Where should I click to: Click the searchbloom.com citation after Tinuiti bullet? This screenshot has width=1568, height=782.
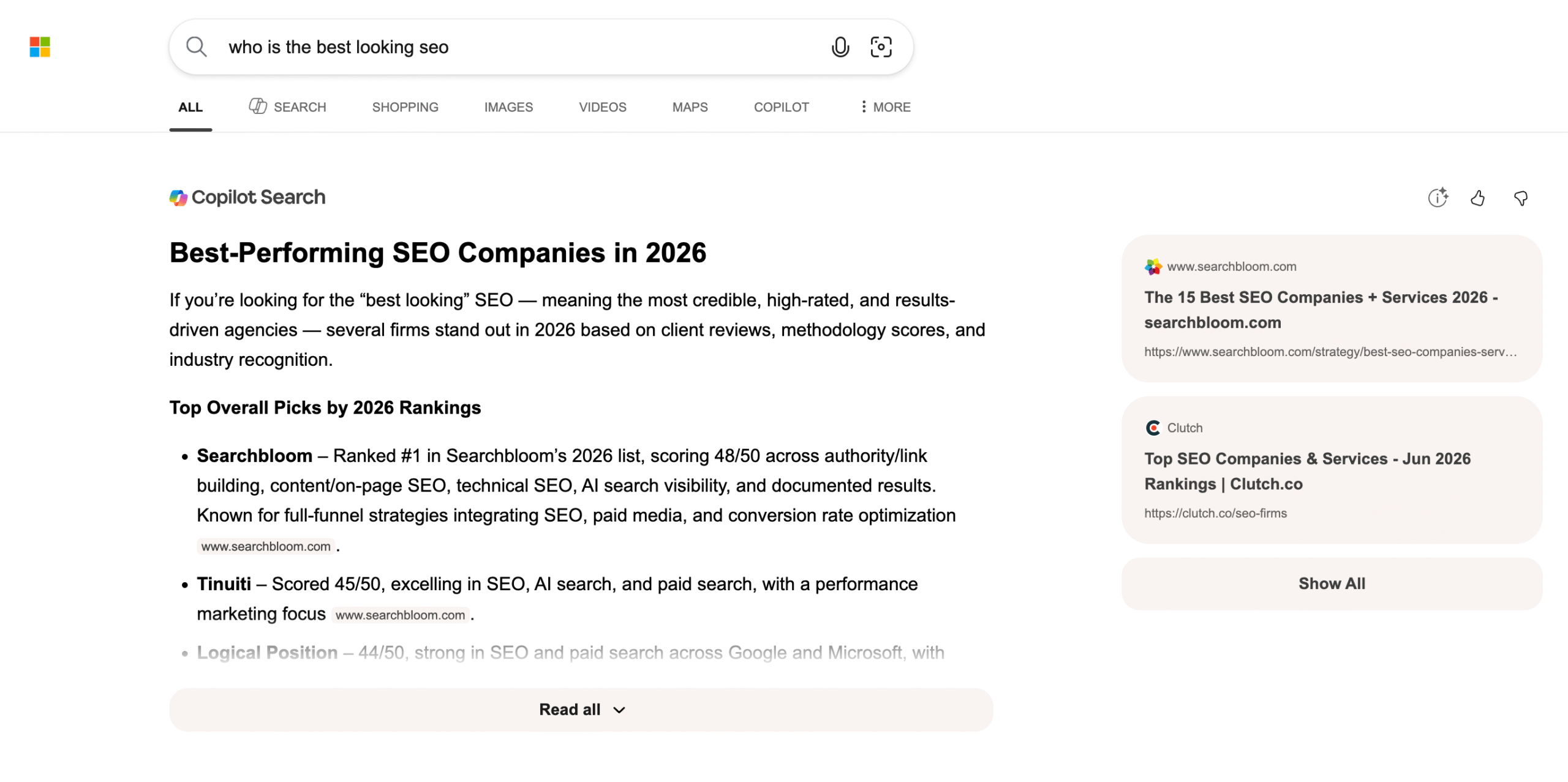tap(400, 615)
